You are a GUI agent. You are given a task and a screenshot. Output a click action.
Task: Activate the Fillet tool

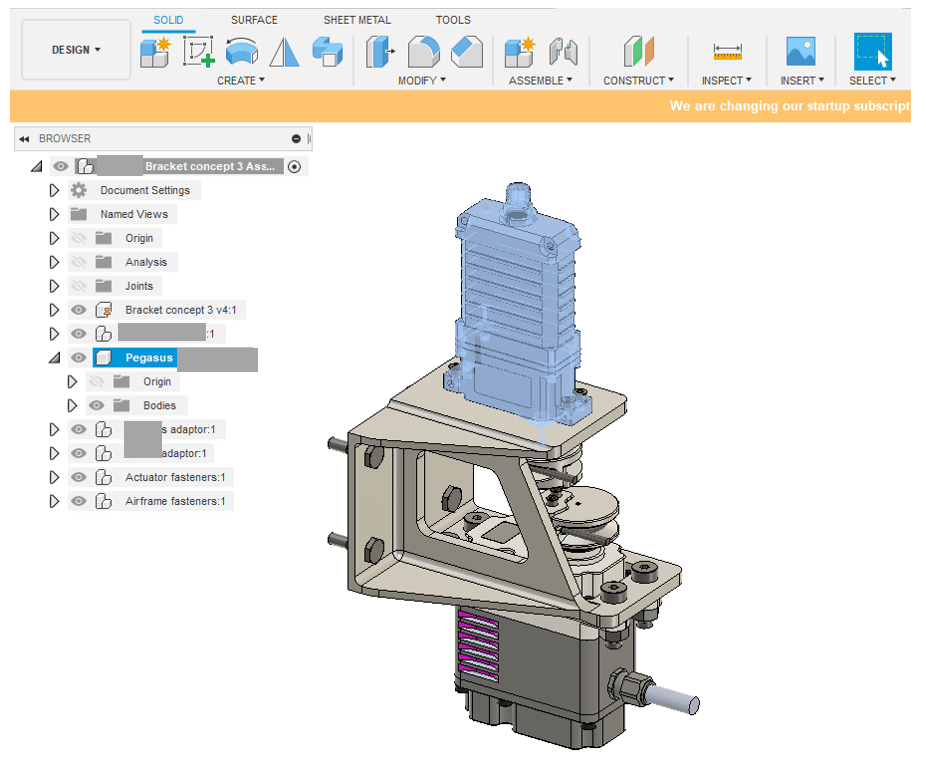423,52
